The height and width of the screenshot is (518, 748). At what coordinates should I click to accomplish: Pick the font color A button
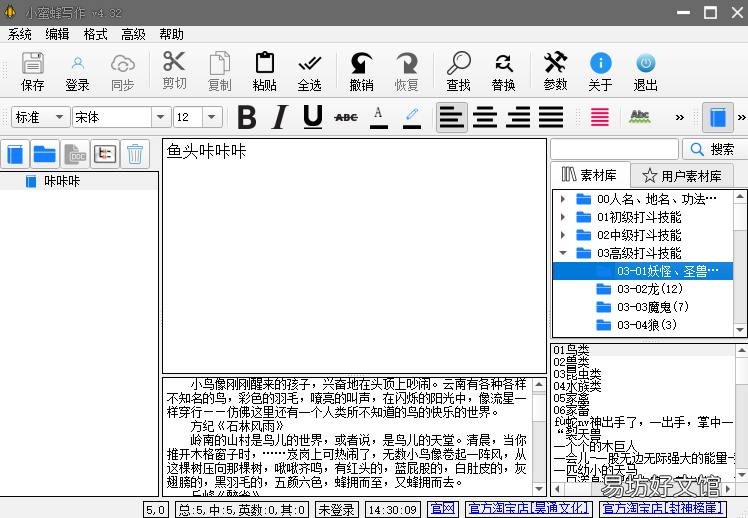(x=379, y=117)
